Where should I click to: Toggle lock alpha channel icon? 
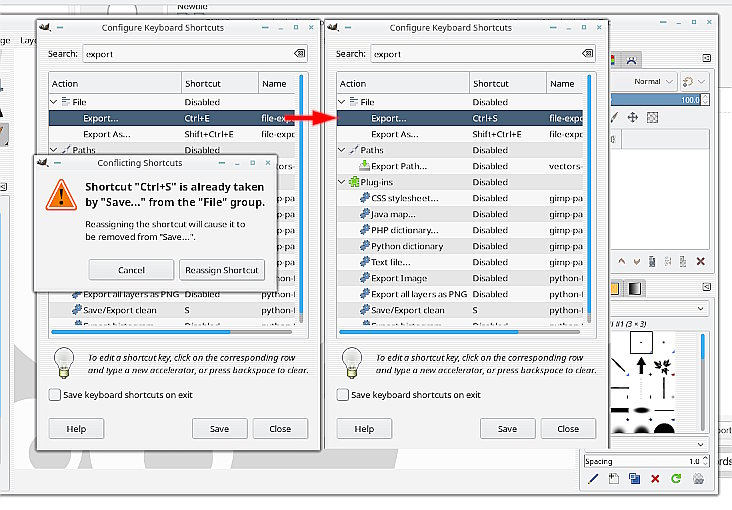point(652,117)
